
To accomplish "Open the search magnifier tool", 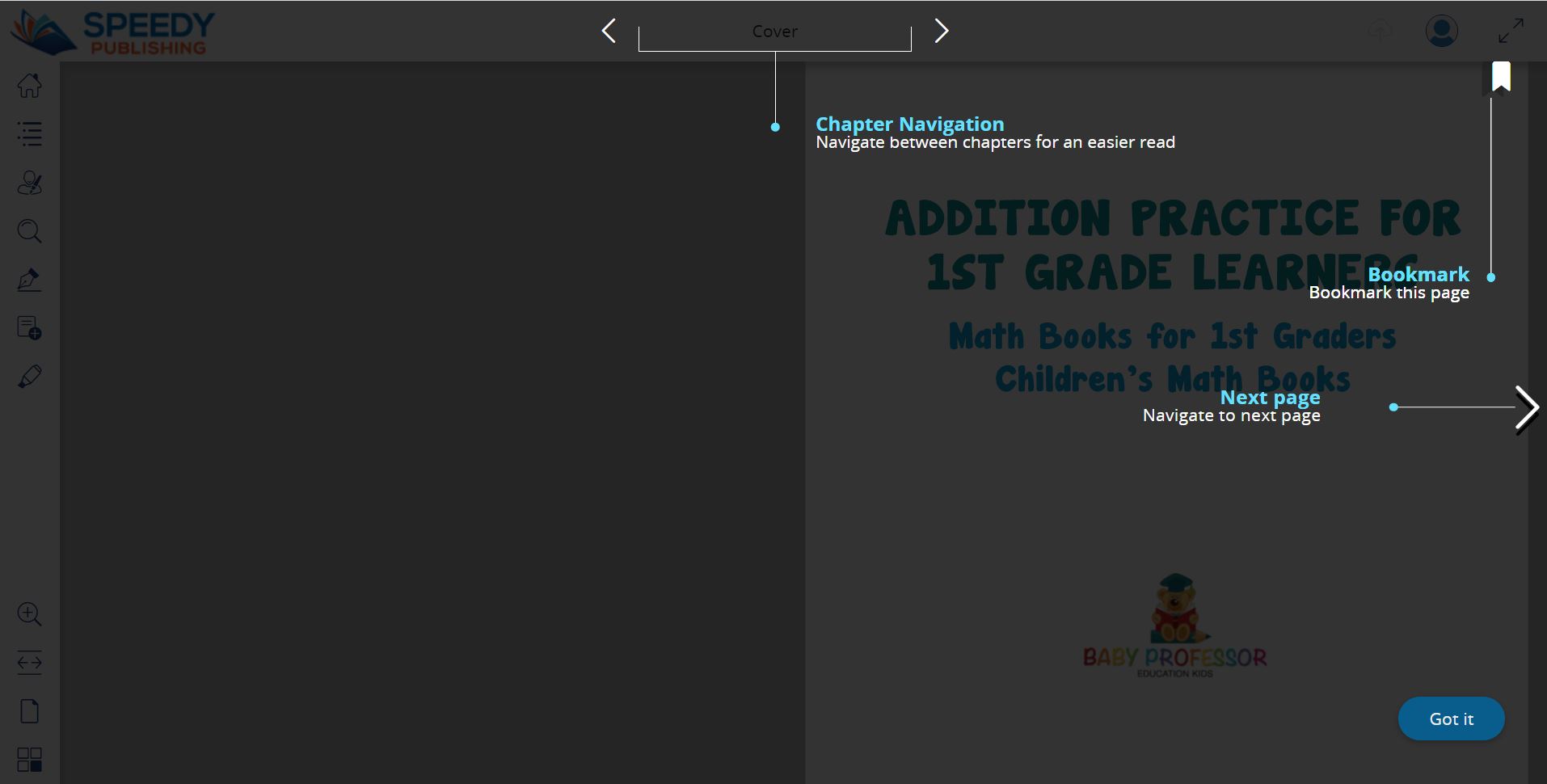I will (x=30, y=231).
